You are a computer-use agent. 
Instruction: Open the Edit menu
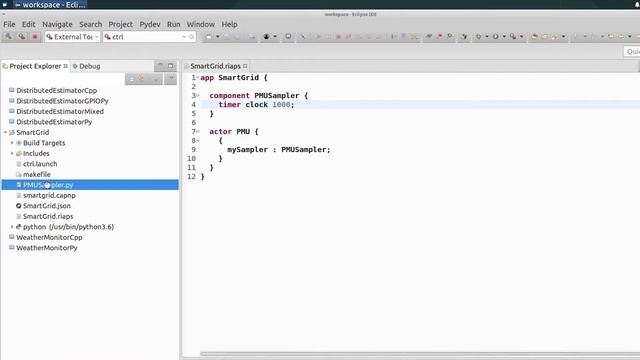pos(29,24)
